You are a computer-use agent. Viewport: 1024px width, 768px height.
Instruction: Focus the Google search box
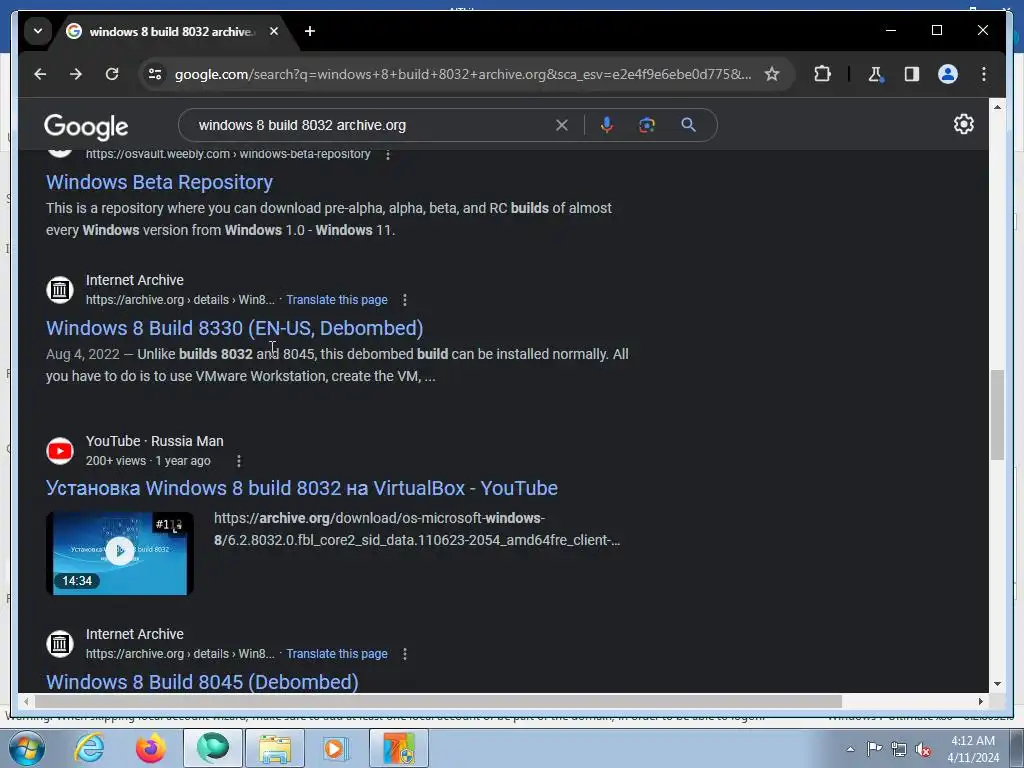tap(372, 125)
